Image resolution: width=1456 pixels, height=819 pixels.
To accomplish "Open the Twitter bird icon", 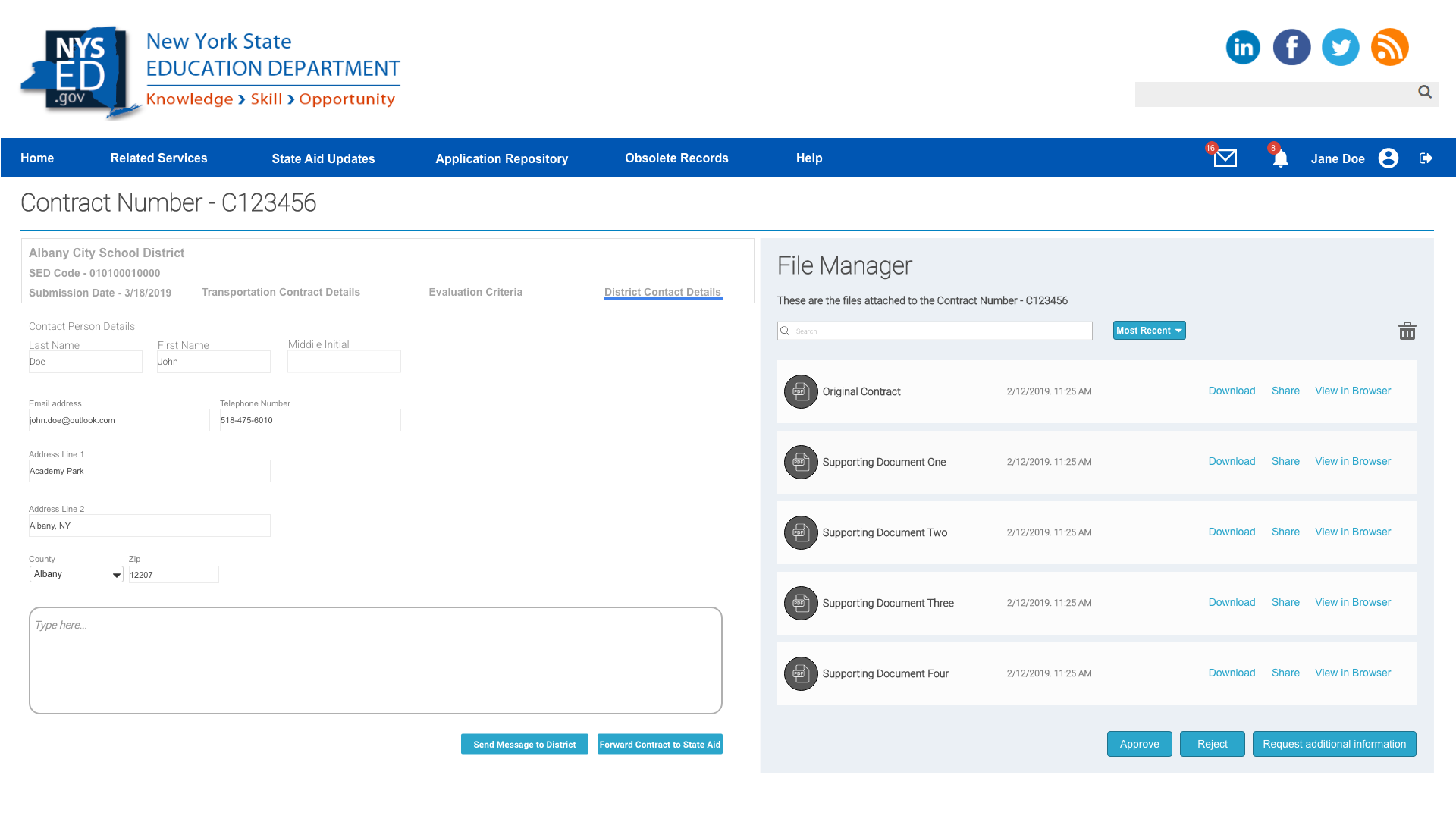I will click(x=1340, y=48).
